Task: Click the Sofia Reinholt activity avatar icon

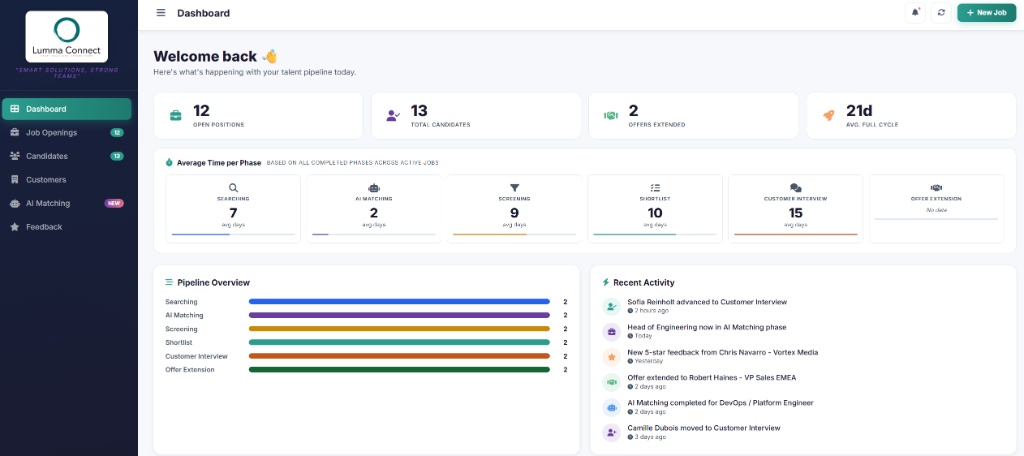Action: pyautogui.click(x=611, y=306)
